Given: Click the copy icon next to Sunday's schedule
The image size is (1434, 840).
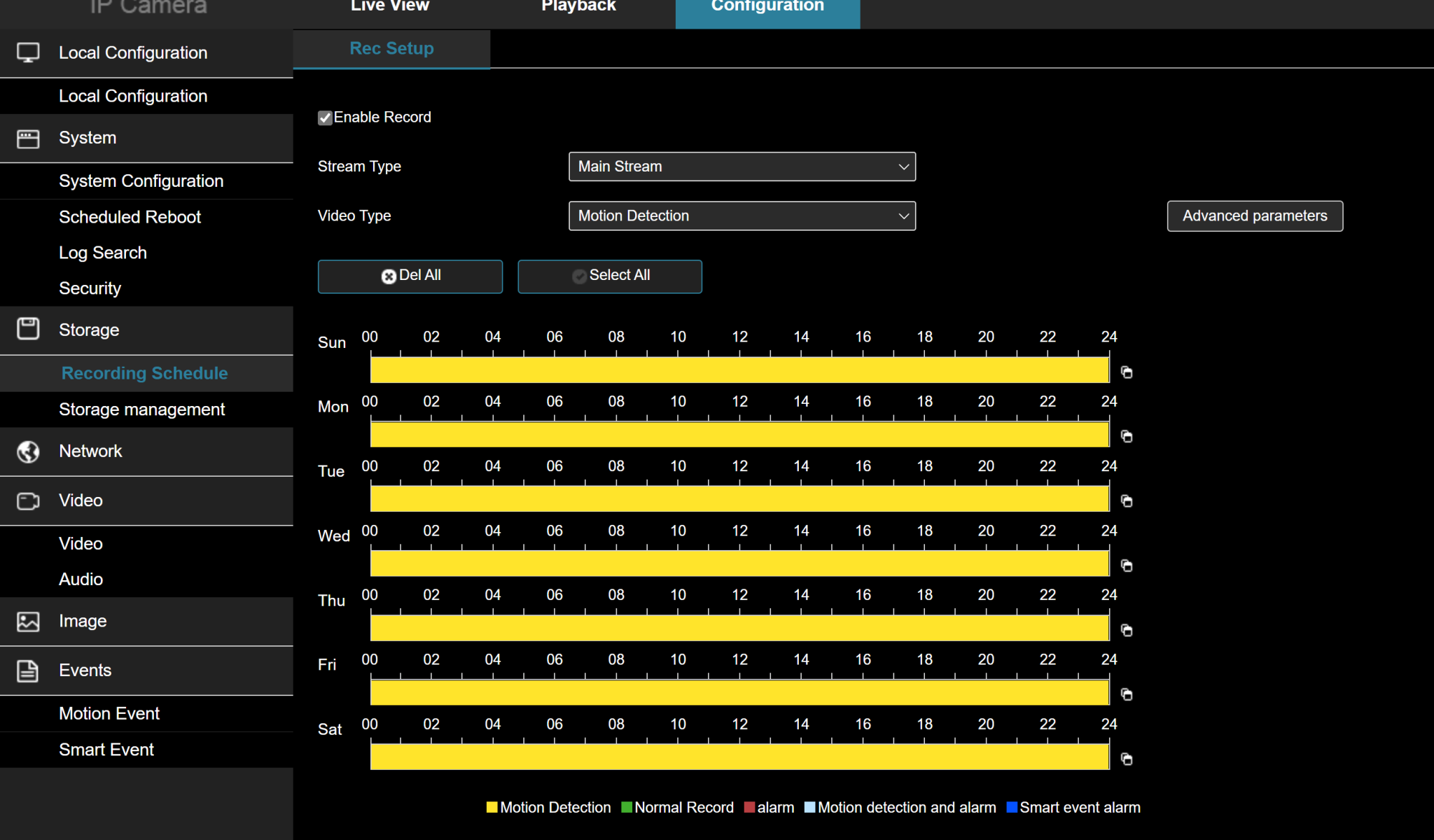Looking at the screenshot, I should [x=1127, y=372].
